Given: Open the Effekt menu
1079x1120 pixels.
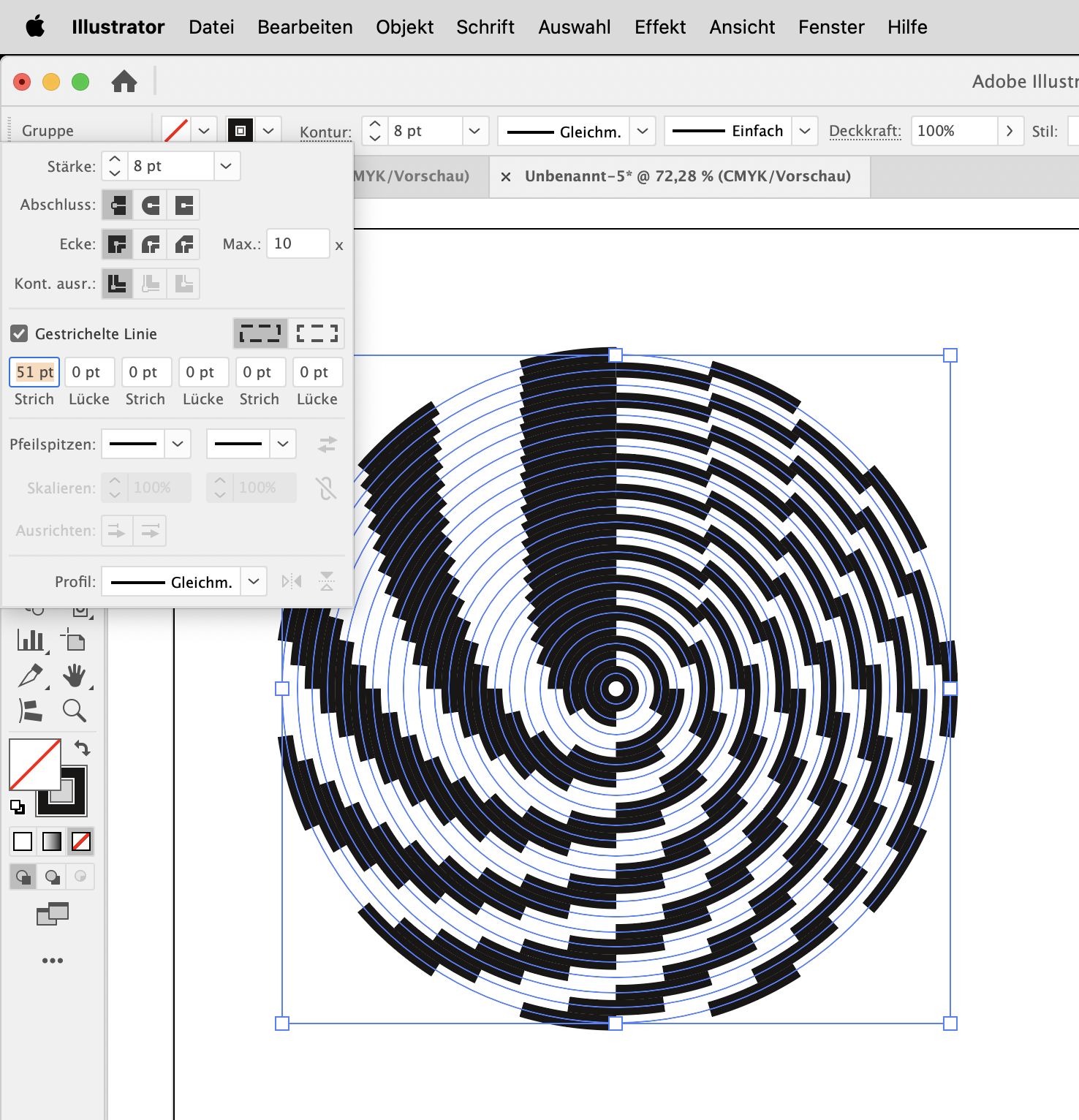Looking at the screenshot, I should (x=659, y=27).
